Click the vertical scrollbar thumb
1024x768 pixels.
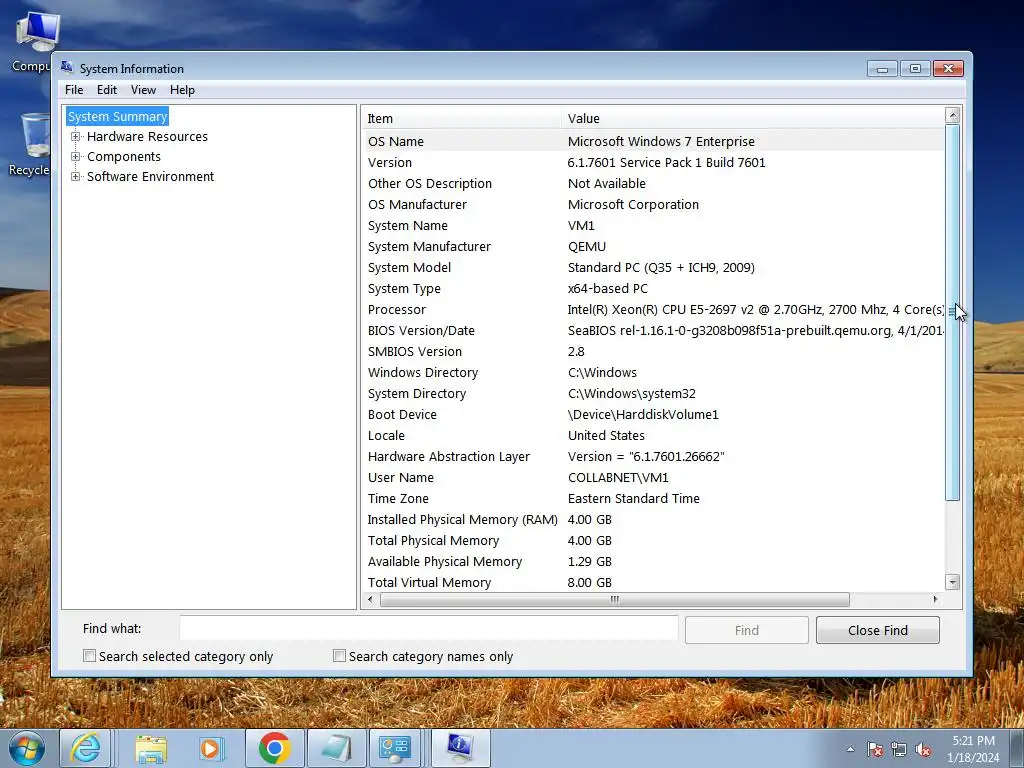tap(953, 312)
